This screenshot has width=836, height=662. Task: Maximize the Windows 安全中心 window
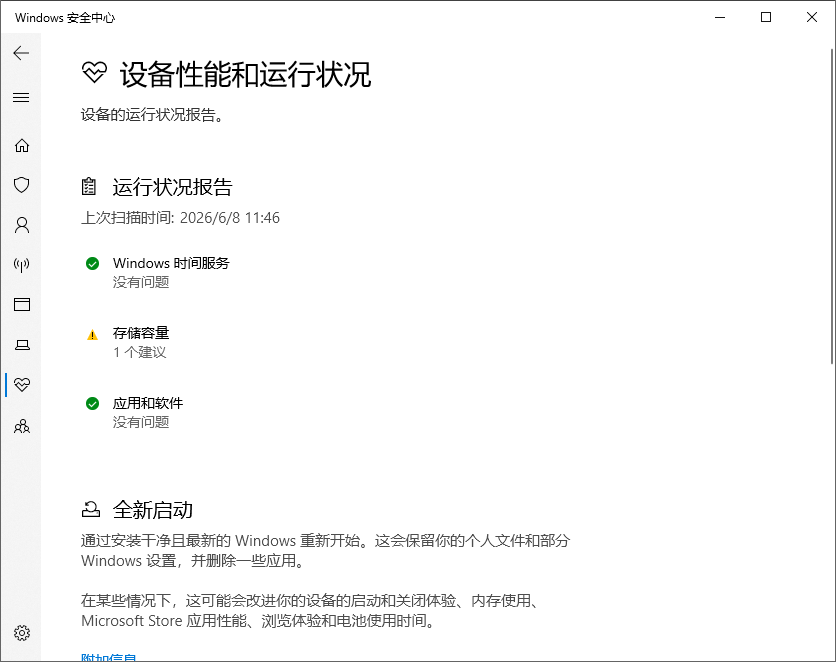pos(766,17)
